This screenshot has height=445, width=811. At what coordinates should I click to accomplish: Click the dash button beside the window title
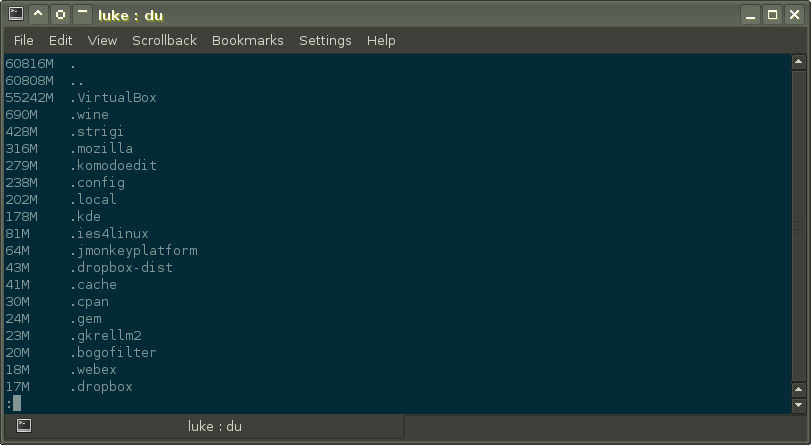(x=82, y=14)
